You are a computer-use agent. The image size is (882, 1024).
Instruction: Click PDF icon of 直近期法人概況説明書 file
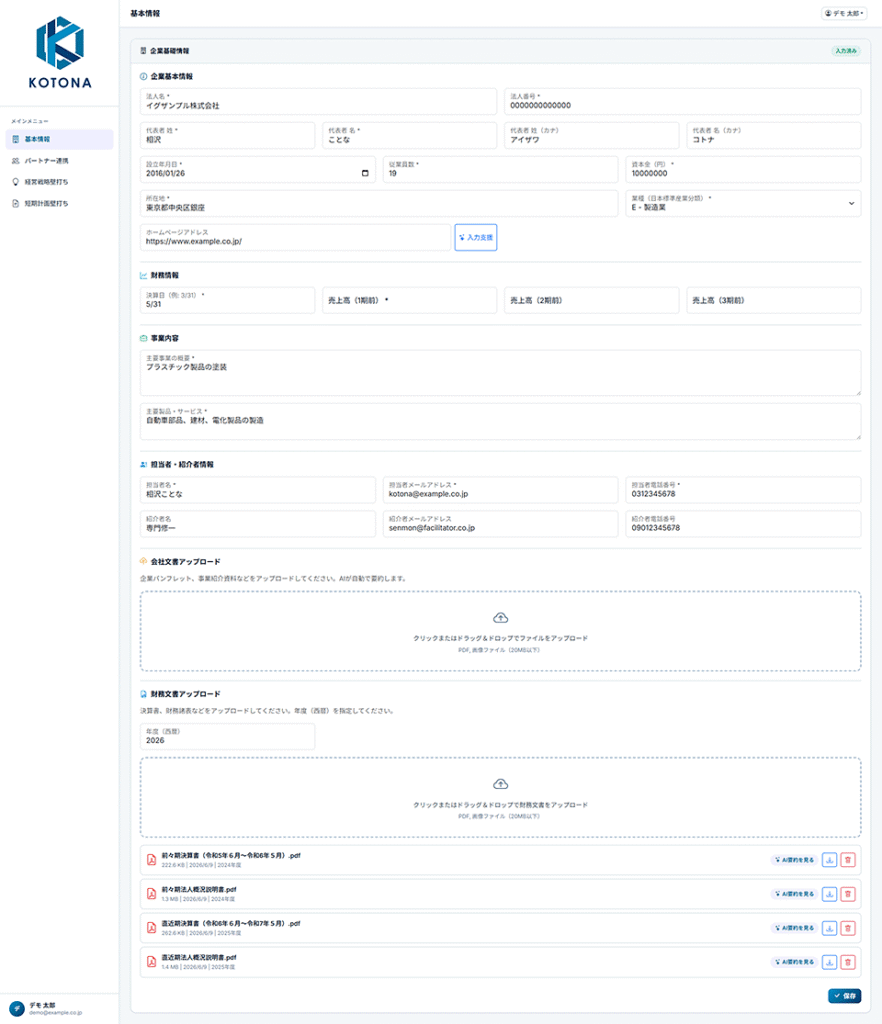pos(151,962)
